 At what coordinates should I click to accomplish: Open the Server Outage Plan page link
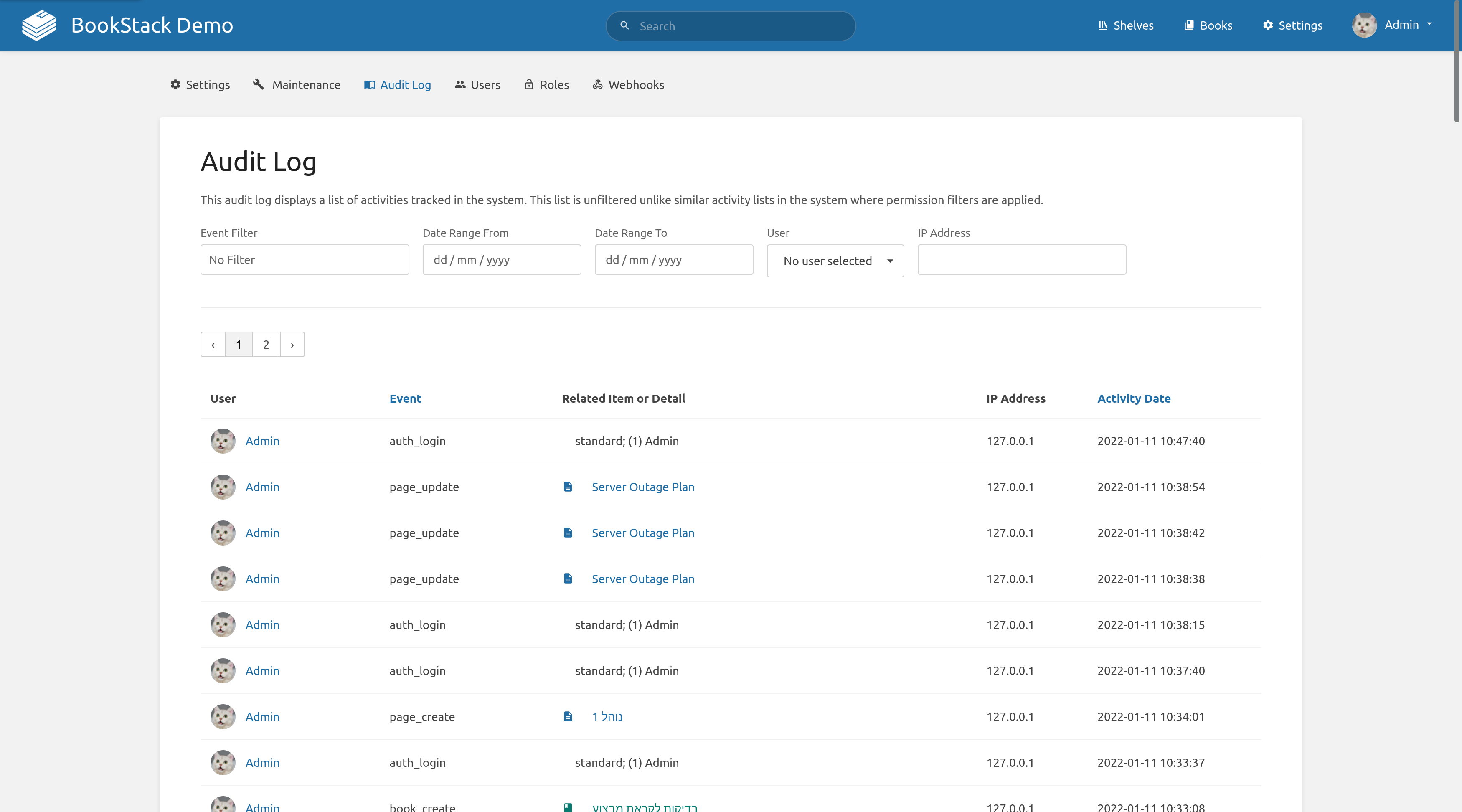(642, 487)
